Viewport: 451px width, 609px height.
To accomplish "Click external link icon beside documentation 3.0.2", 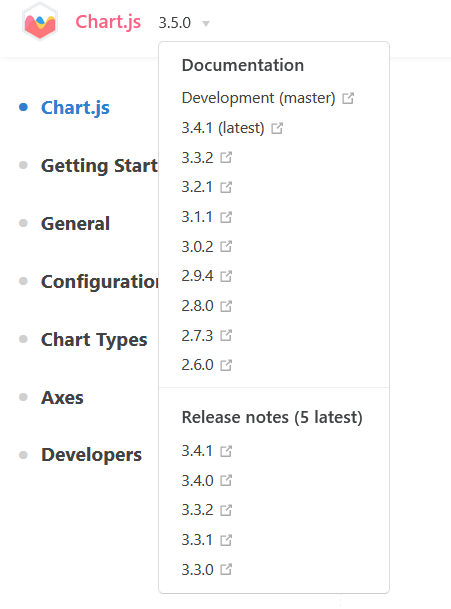I will 226,247.
